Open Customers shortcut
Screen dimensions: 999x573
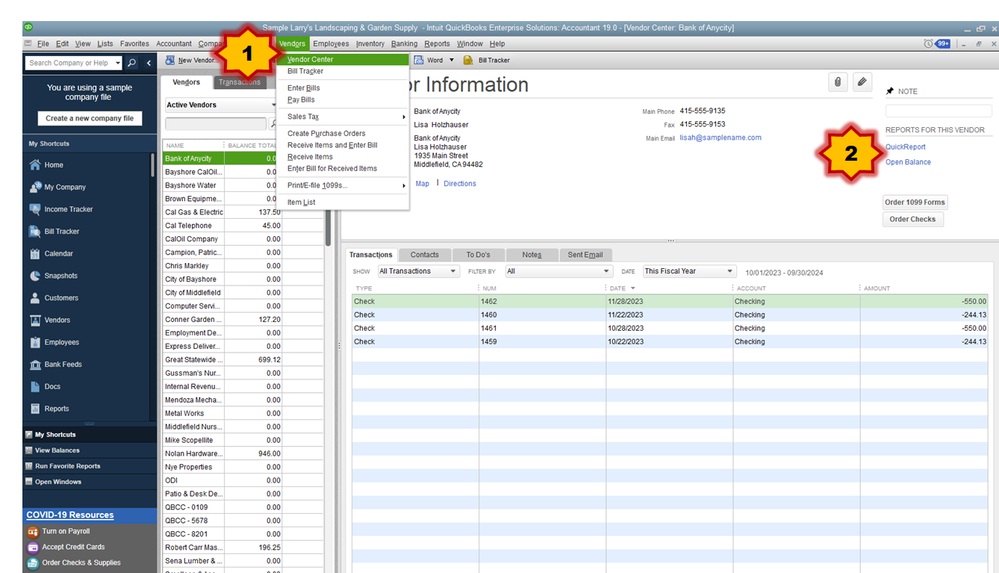(x=61, y=298)
